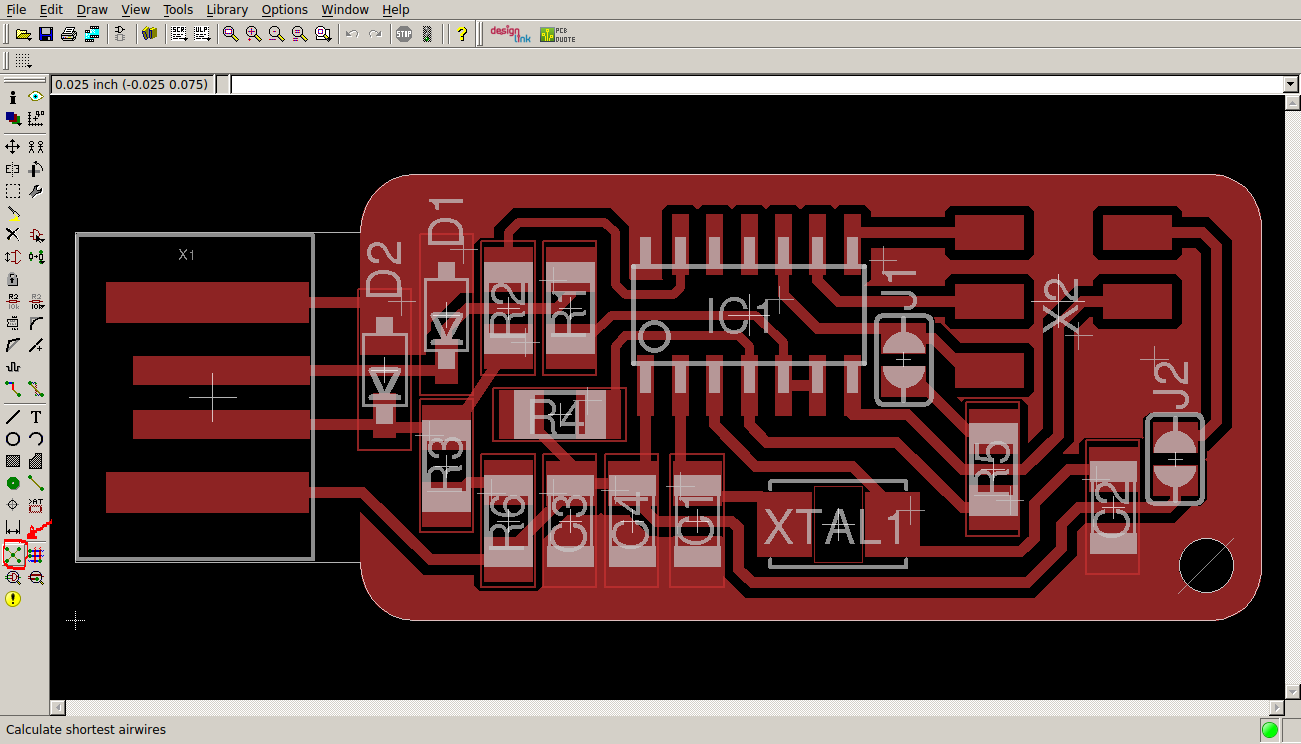The height and width of the screenshot is (744, 1301).
Task: Select the Value tool
Action: tap(36, 301)
